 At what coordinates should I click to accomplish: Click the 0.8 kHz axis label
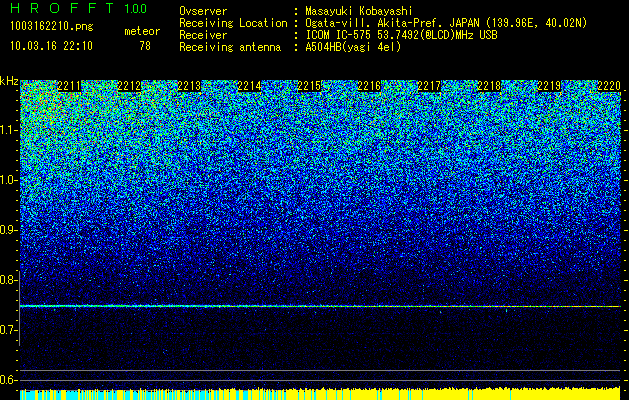(8, 280)
